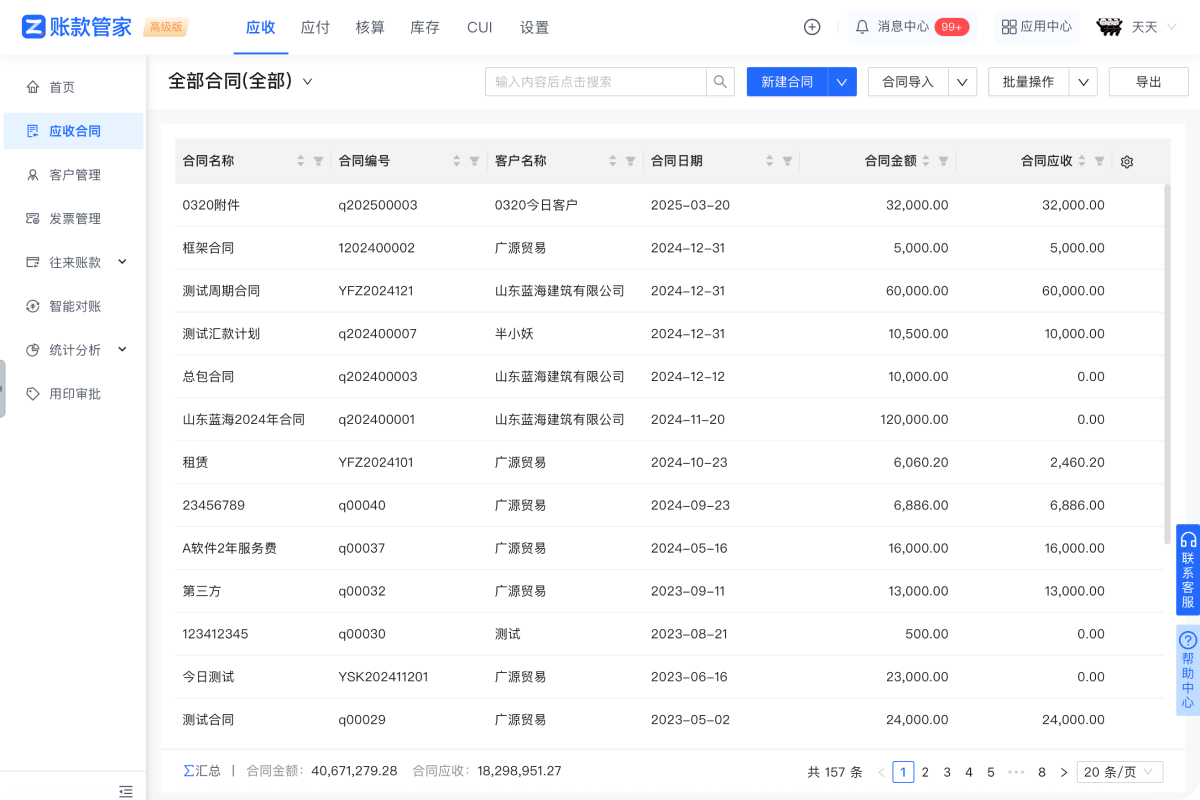
Task: Go to page 2 in pagination
Action: click(925, 772)
